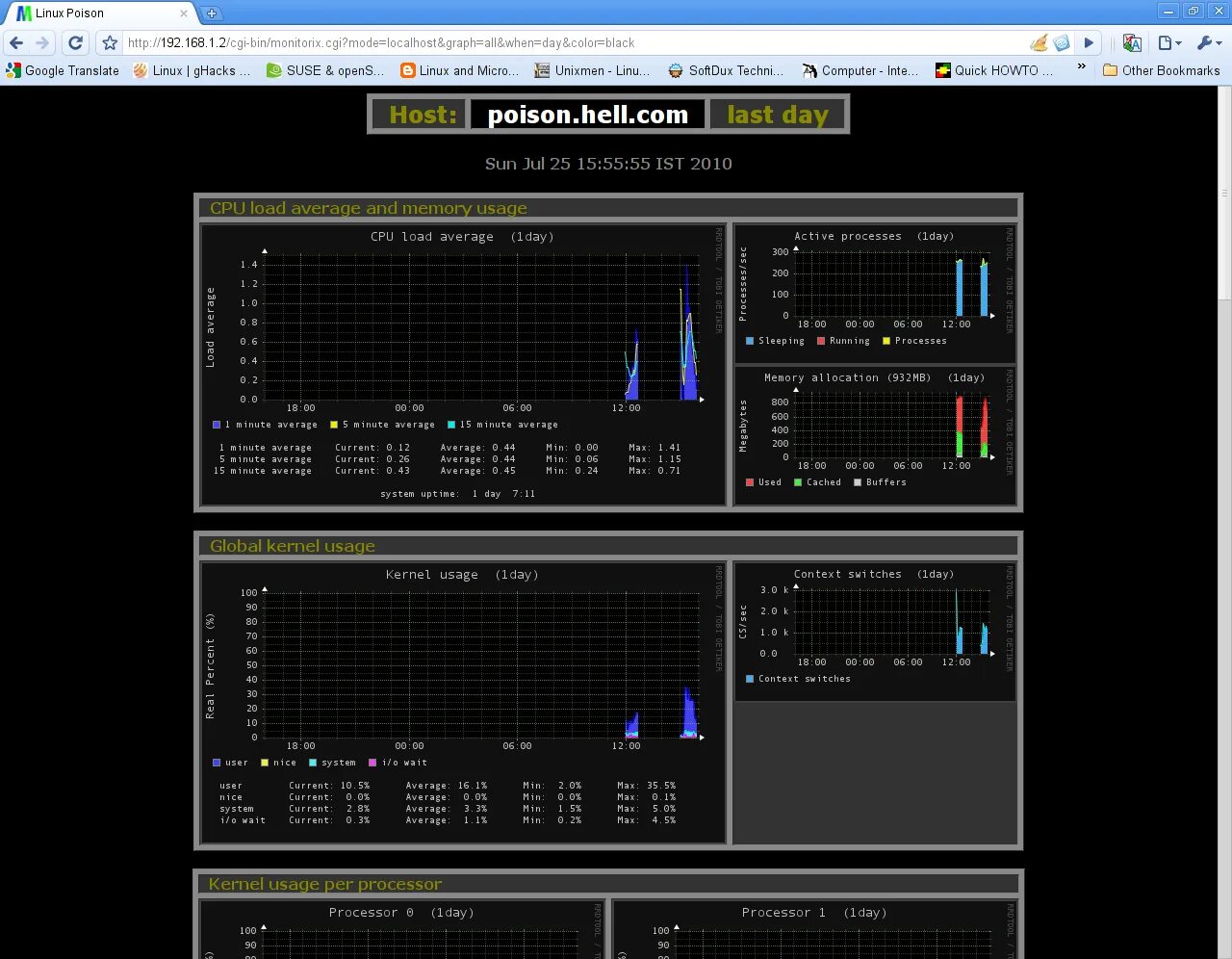Click the date line 'Sun Jul 25 15:55:55 IST 2010'
This screenshot has height=959, width=1232.
pyautogui.click(x=608, y=164)
